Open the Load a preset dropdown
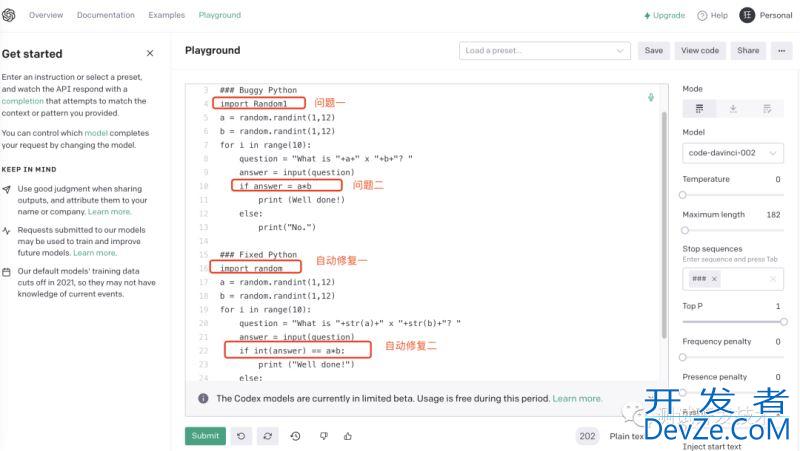Viewport: 800px width, 451px height. [544, 51]
